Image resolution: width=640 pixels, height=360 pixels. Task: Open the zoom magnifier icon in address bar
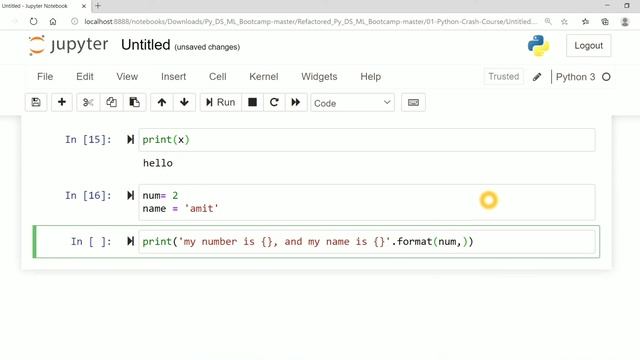coord(548,21)
